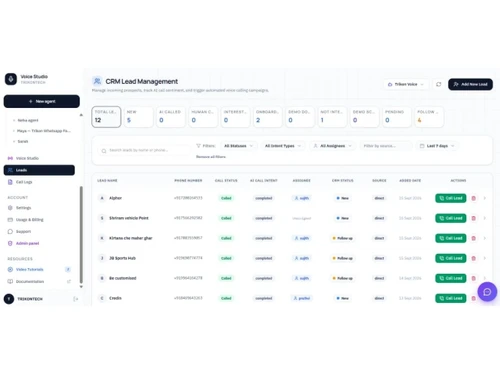Screen dimensions: 500x375
Task: Click the Alpher avatar letter
Action: tap(102, 198)
